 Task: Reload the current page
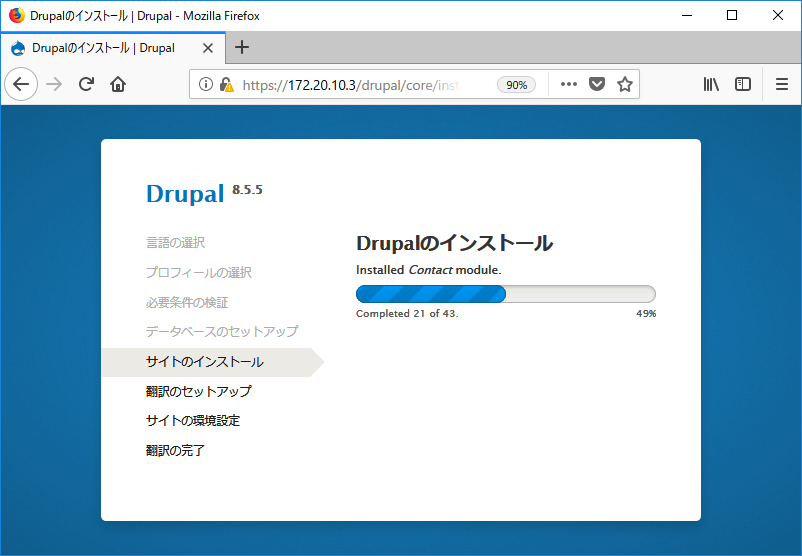(x=86, y=84)
